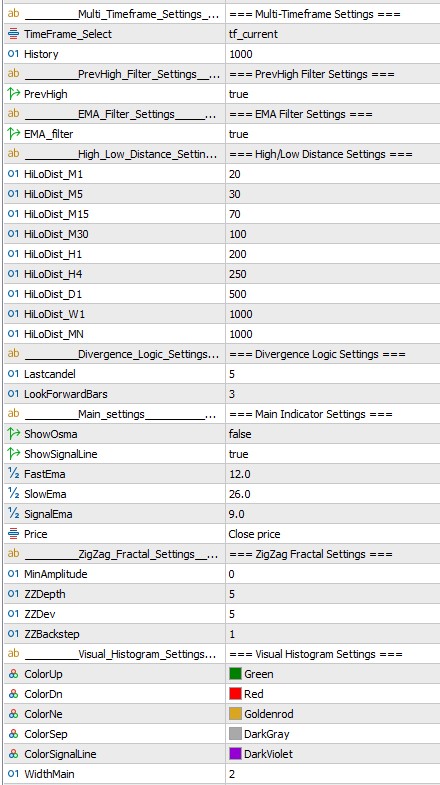The width and height of the screenshot is (440, 785).
Task: Click the double-type icon beside SignalEma
Action: [14, 514]
